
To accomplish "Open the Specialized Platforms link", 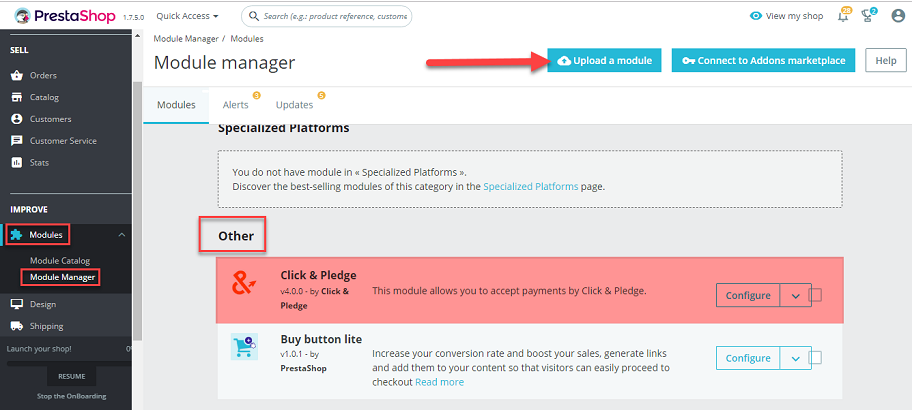I will 530,187.
